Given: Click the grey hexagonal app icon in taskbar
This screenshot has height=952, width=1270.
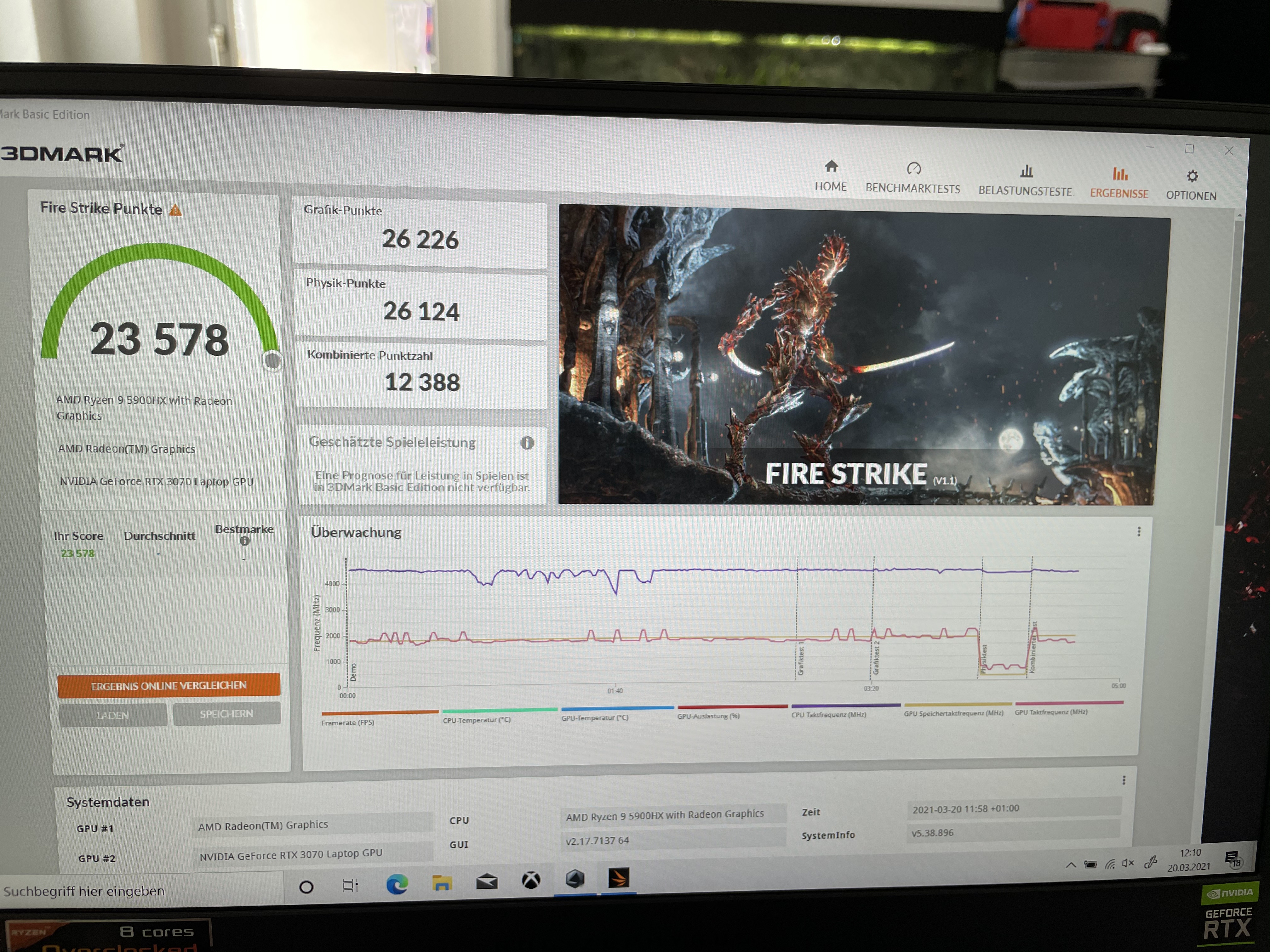Looking at the screenshot, I should click(x=575, y=879).
